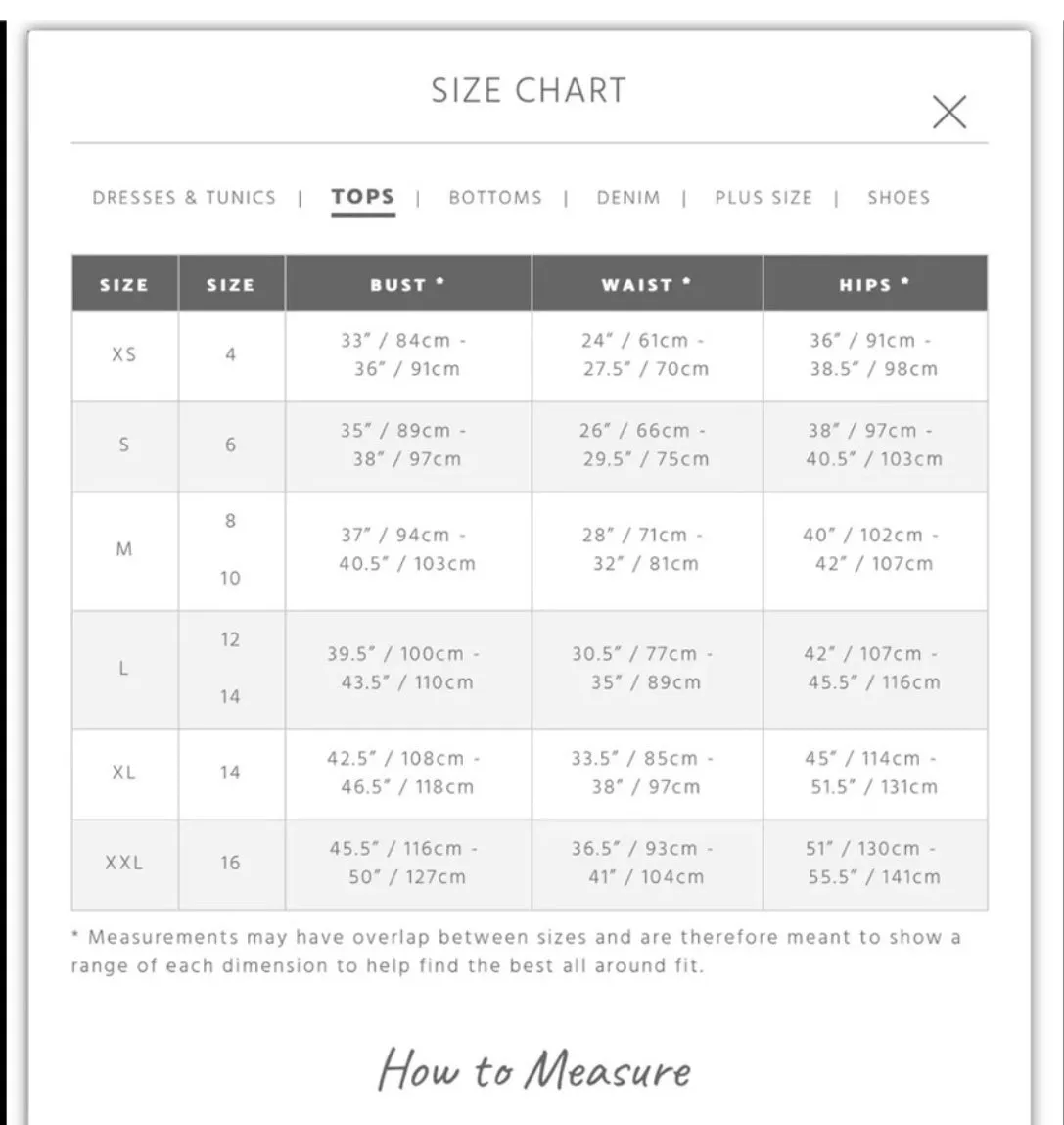Click the Hips column header
Screen dimensions: 1064x1125
(875, 283)
